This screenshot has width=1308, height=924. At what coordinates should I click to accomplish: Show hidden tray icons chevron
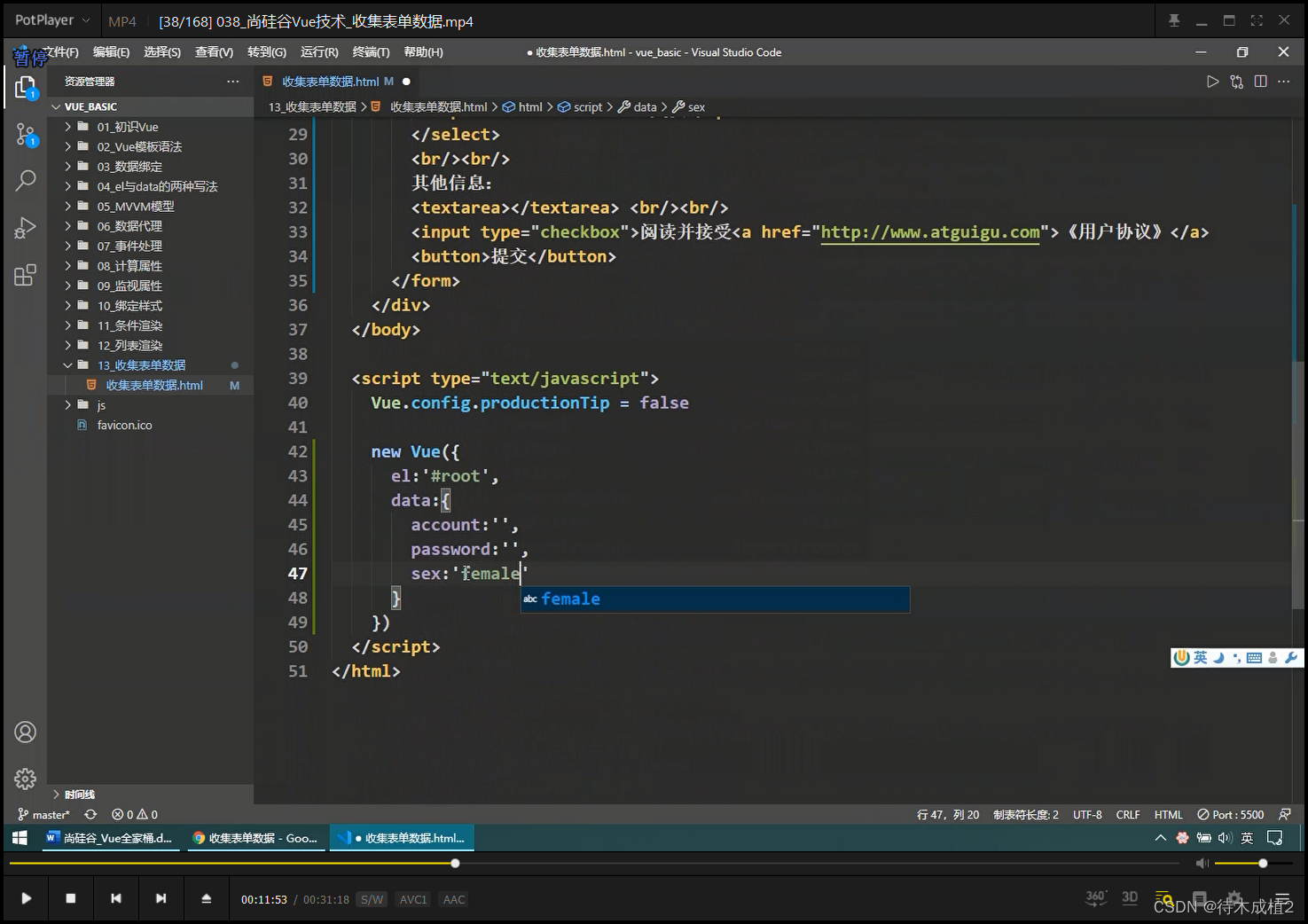[x=1160, y=837]
